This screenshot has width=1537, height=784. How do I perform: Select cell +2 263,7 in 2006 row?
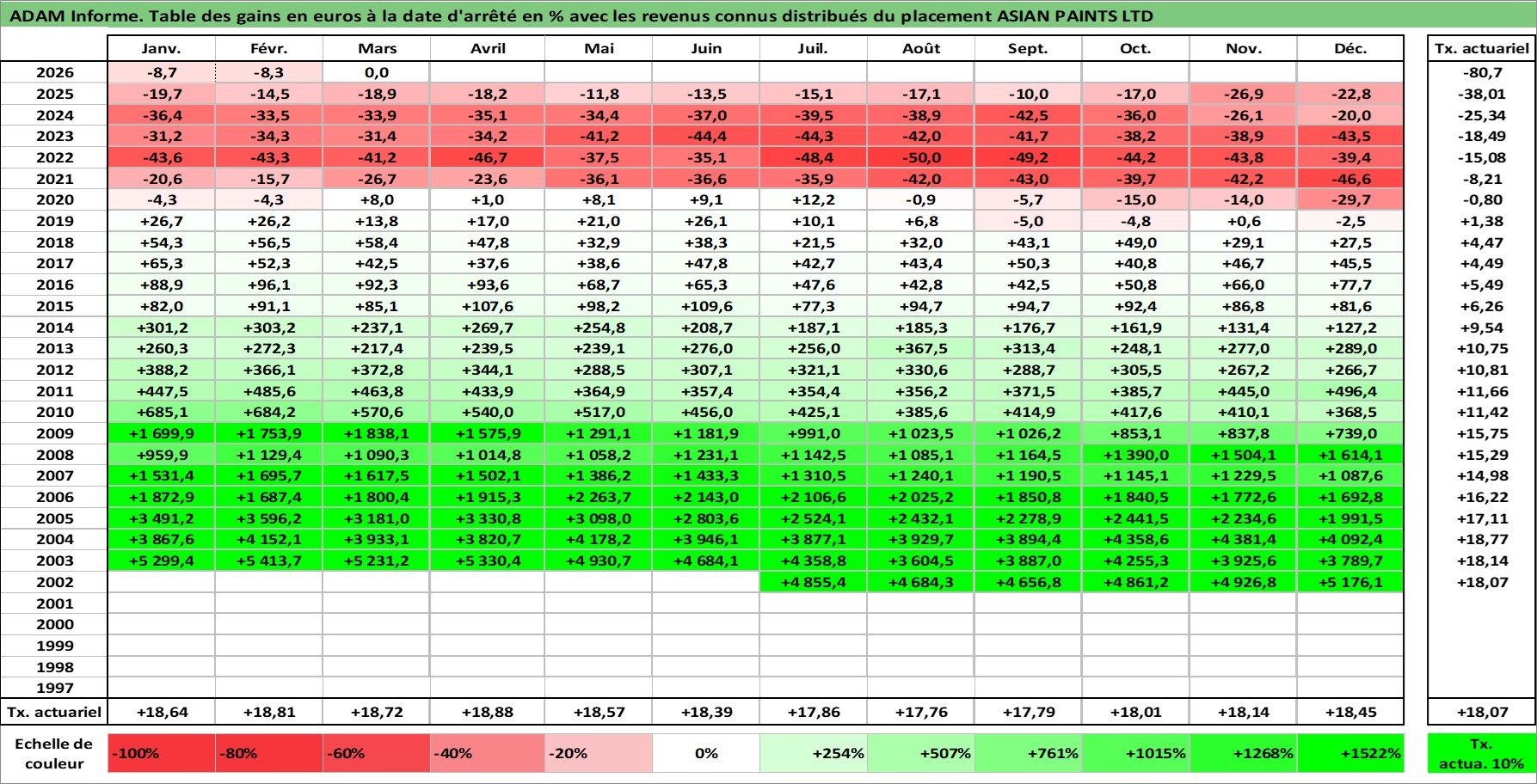[599, 497]
